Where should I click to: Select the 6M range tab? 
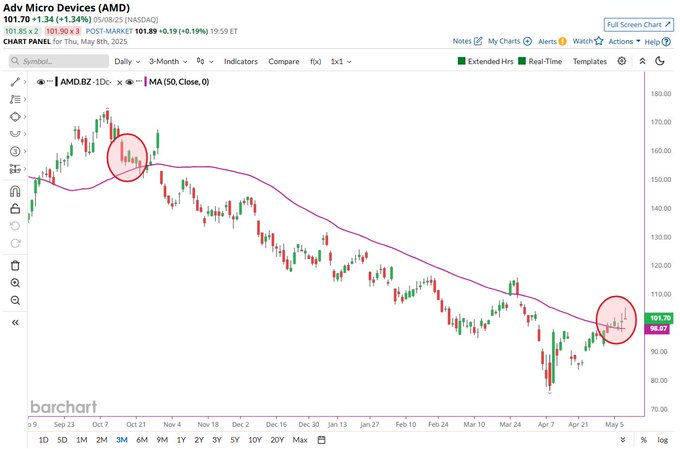pos(142,440)
